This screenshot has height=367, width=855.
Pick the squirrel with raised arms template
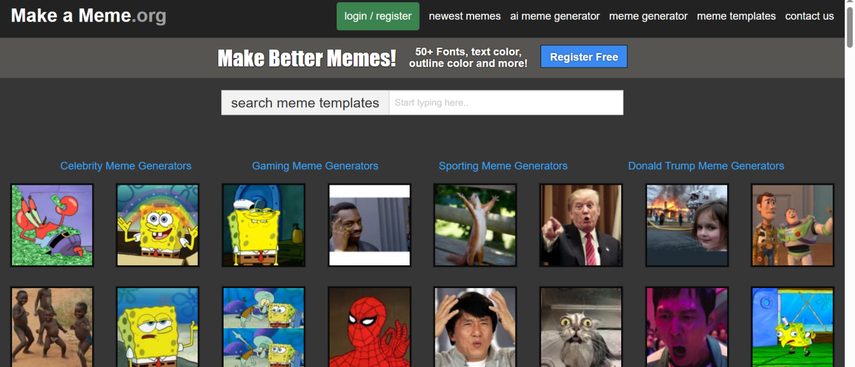(x=475, y=225)
